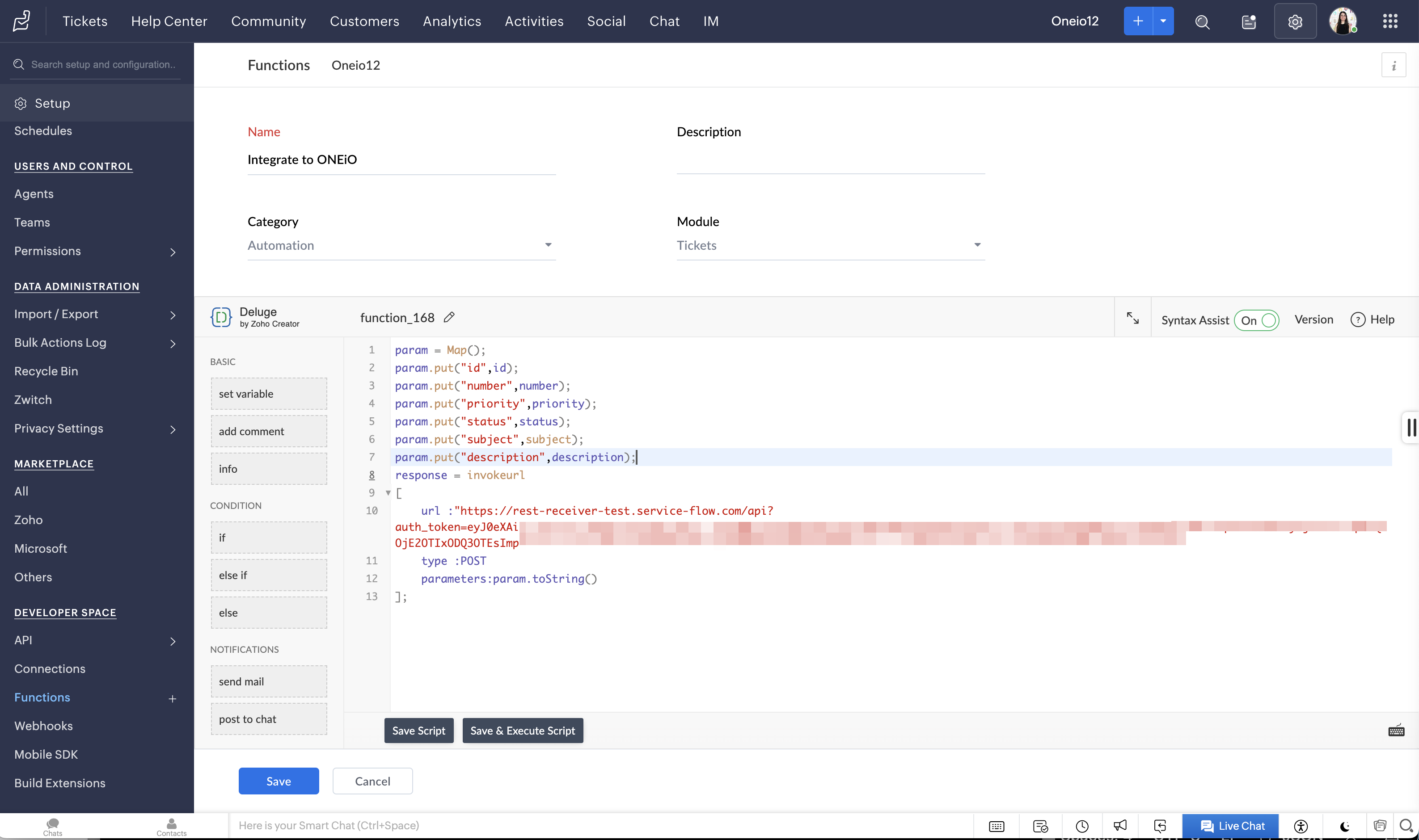Click the Zoho Desk logo icon
Screen dimensions: 1419x840
[21, 21]
